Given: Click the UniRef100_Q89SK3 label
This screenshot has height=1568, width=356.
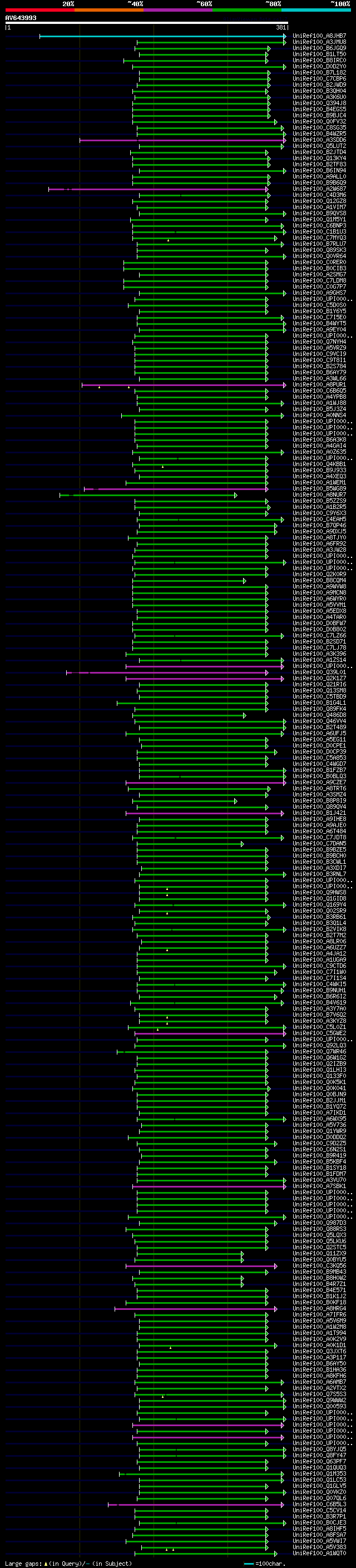Looking at the screenshot, I should pyautogui.click(x=319, y=250).
